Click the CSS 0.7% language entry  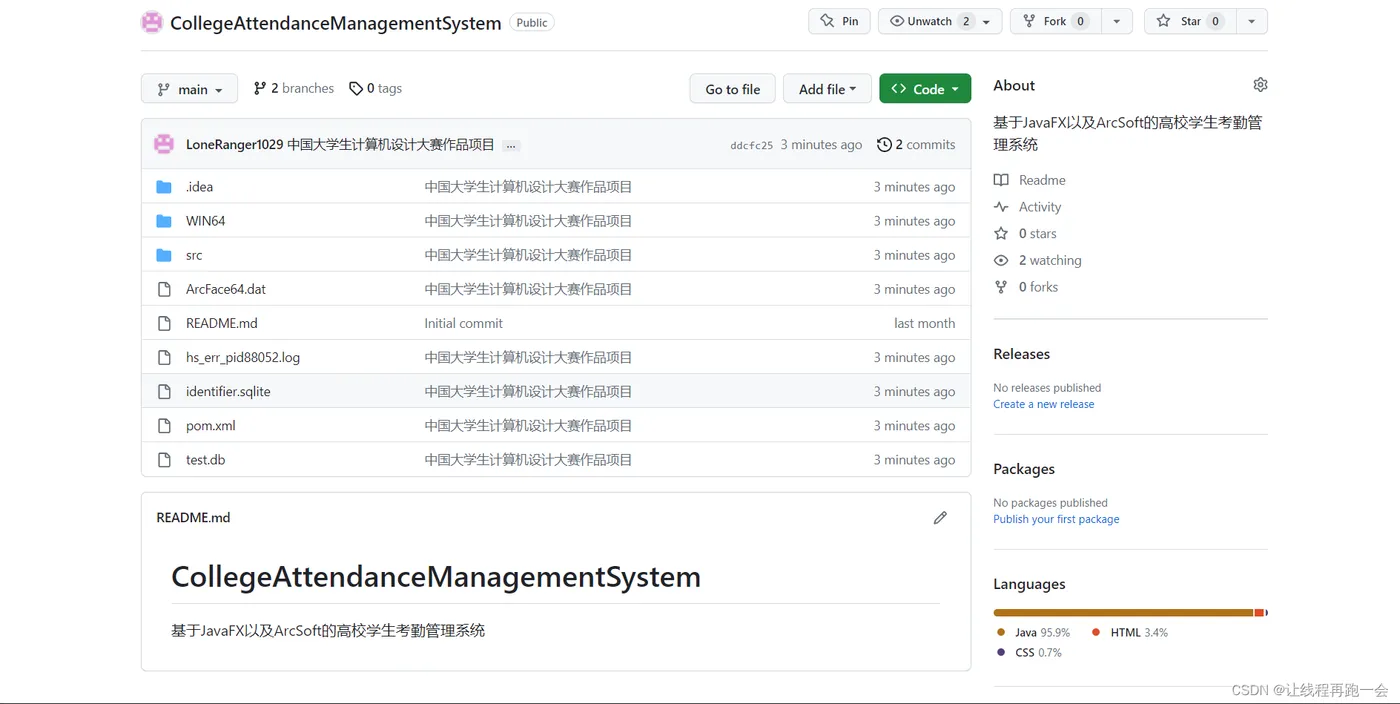click(x=1029, y=653)
